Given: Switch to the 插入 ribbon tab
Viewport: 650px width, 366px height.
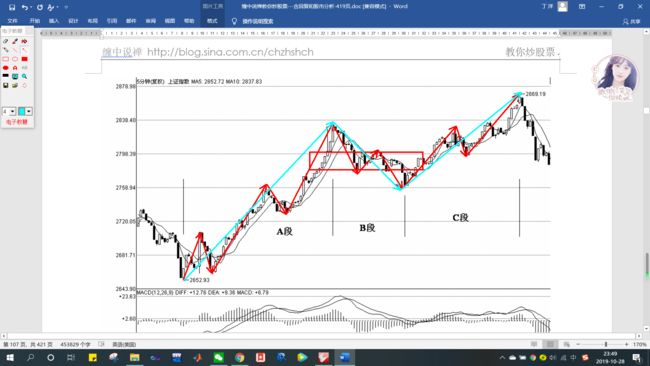Looking at the screenshot, I should [54, 21].
